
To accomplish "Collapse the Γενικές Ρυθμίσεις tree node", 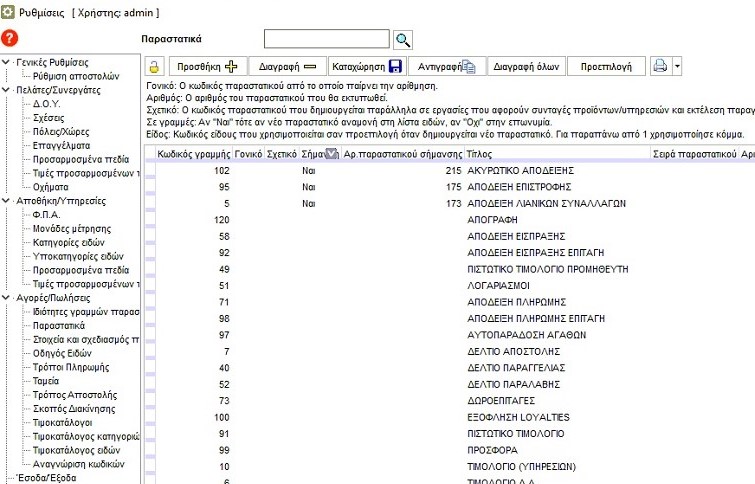I will pos(6,62).
